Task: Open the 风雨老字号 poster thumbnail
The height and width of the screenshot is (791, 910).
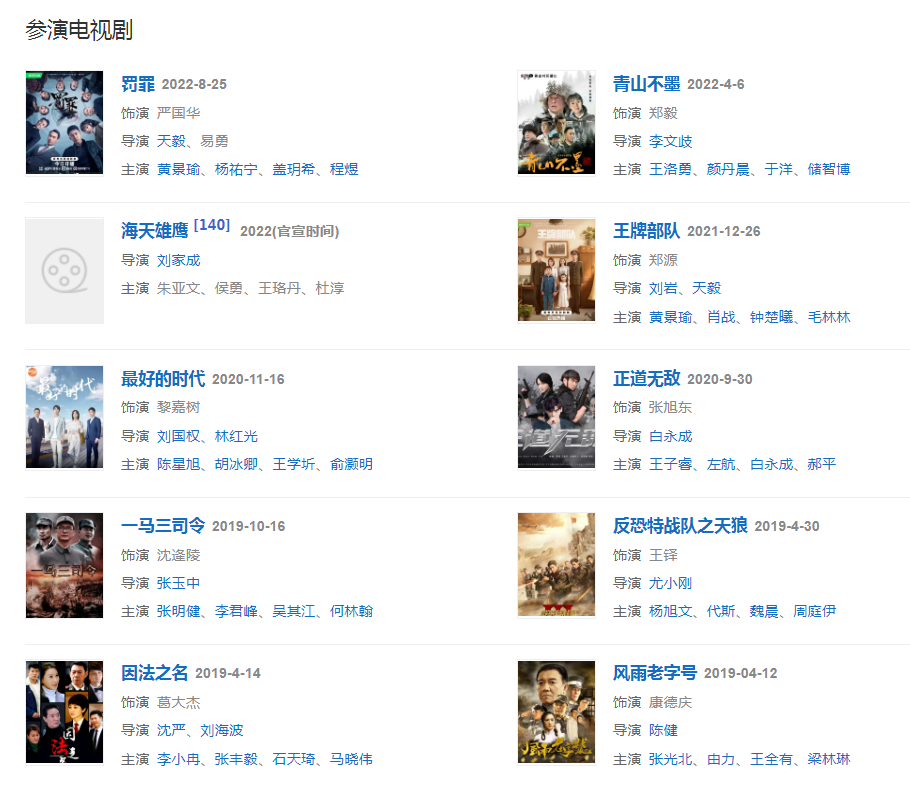Action: (x=556, y=712)
